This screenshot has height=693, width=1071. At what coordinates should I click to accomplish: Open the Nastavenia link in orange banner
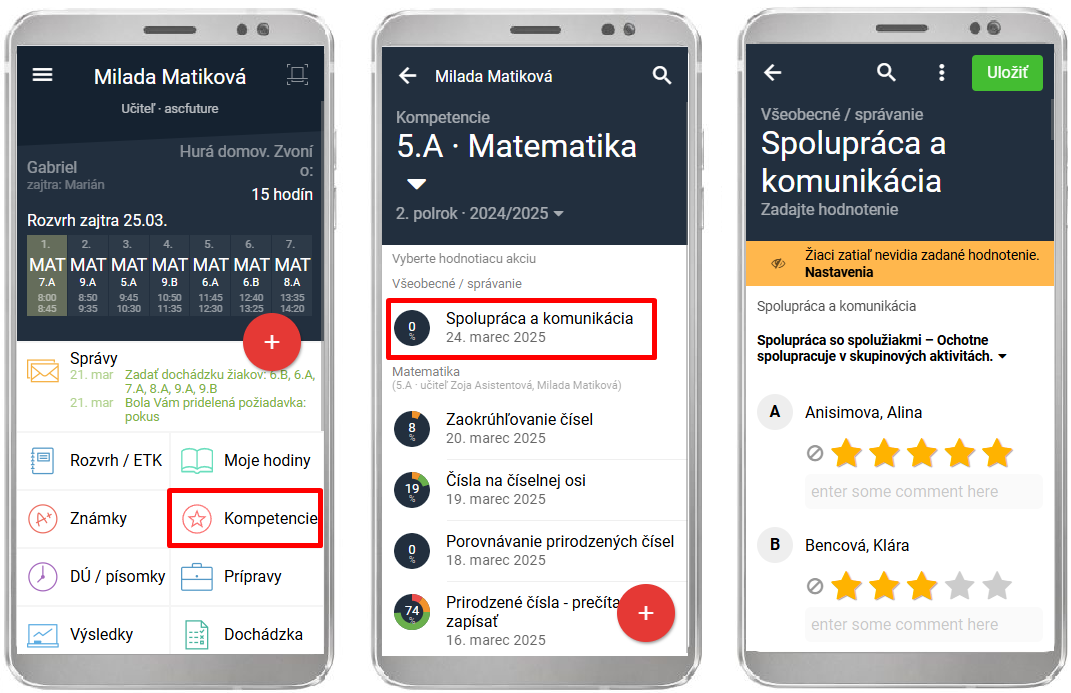(839, 272)
